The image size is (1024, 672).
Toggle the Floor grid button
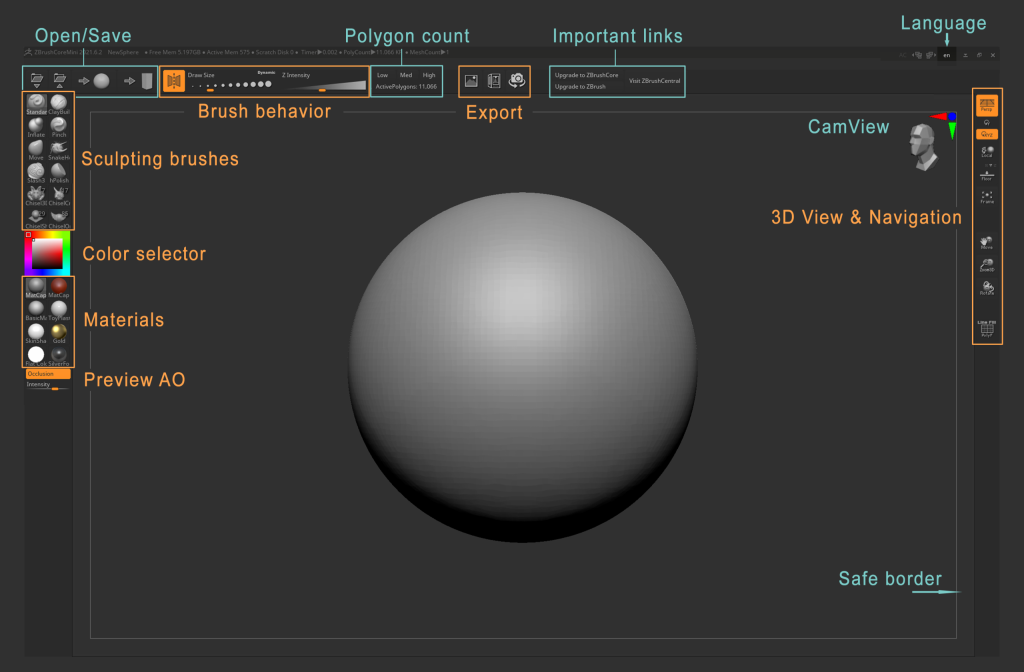(x=987, y=174)
